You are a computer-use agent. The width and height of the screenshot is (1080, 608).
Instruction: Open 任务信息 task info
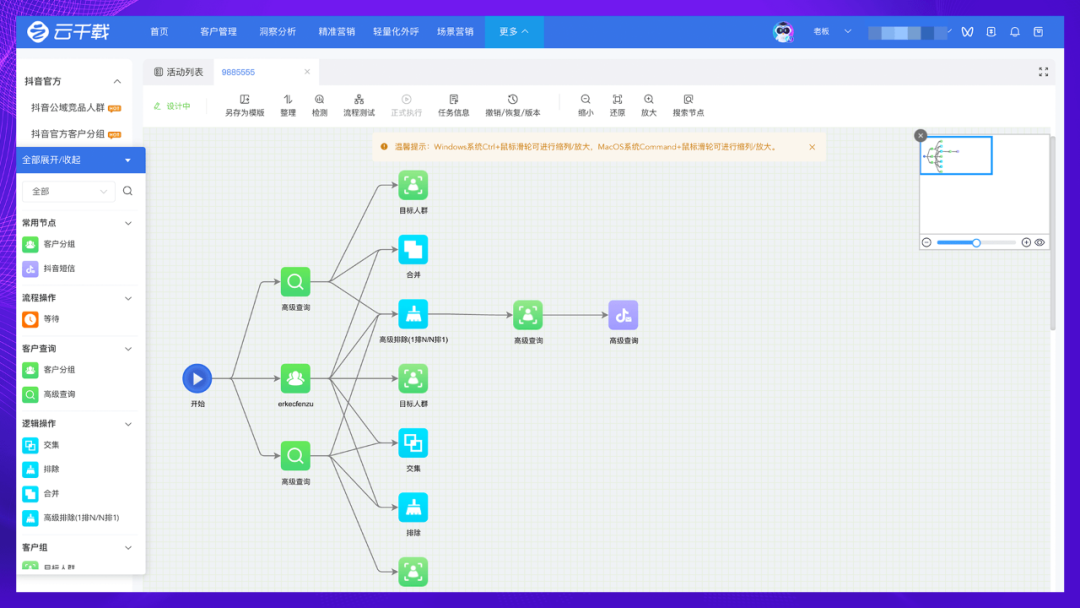click(454, 100)
